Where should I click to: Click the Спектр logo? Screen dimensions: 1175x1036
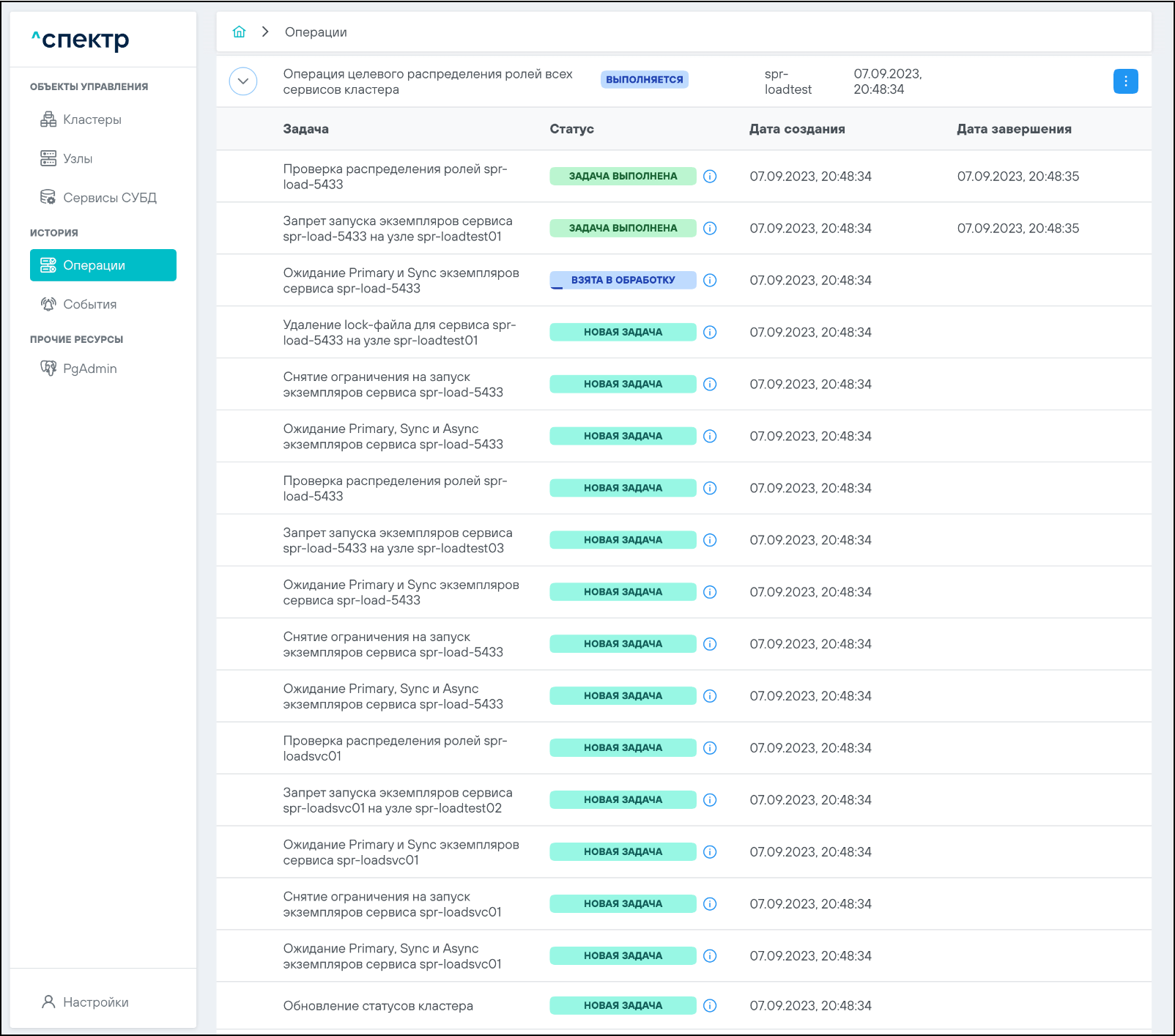coord(81,40)
